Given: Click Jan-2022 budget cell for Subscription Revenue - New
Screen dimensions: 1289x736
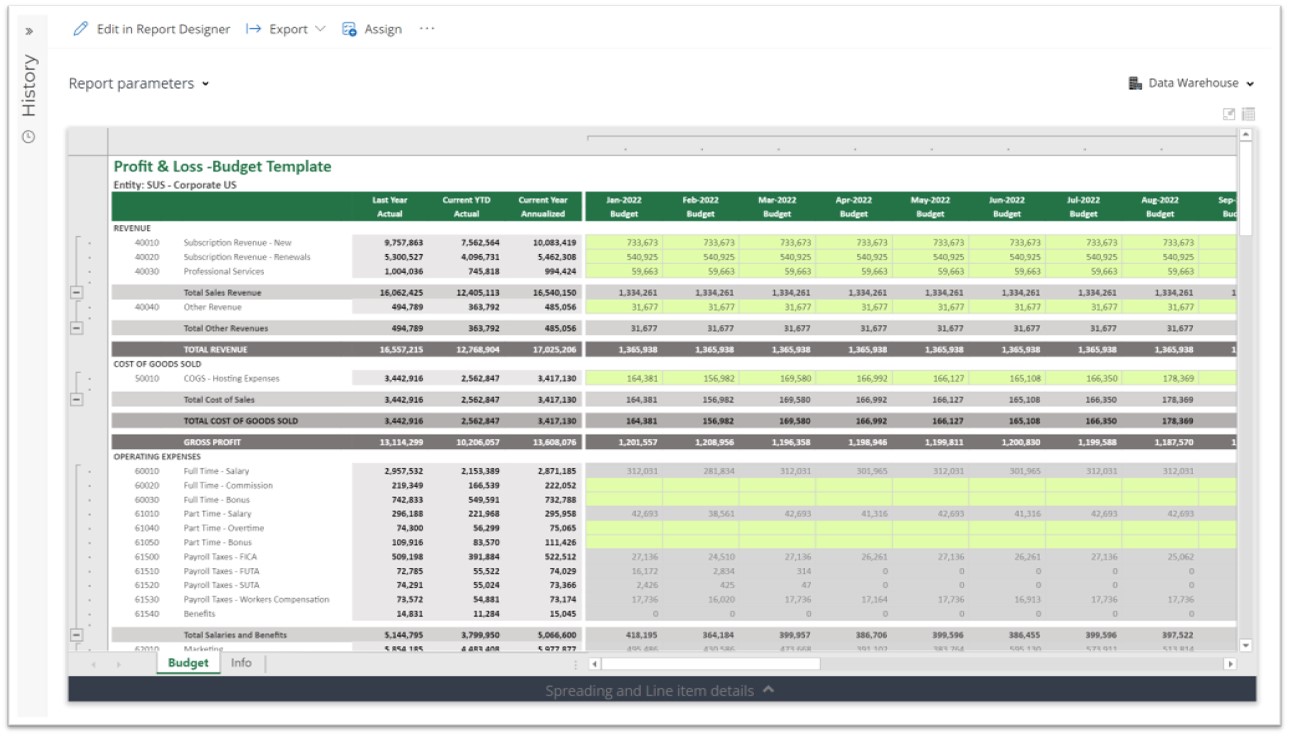Looking at the screenshot, I should point(623,243).
